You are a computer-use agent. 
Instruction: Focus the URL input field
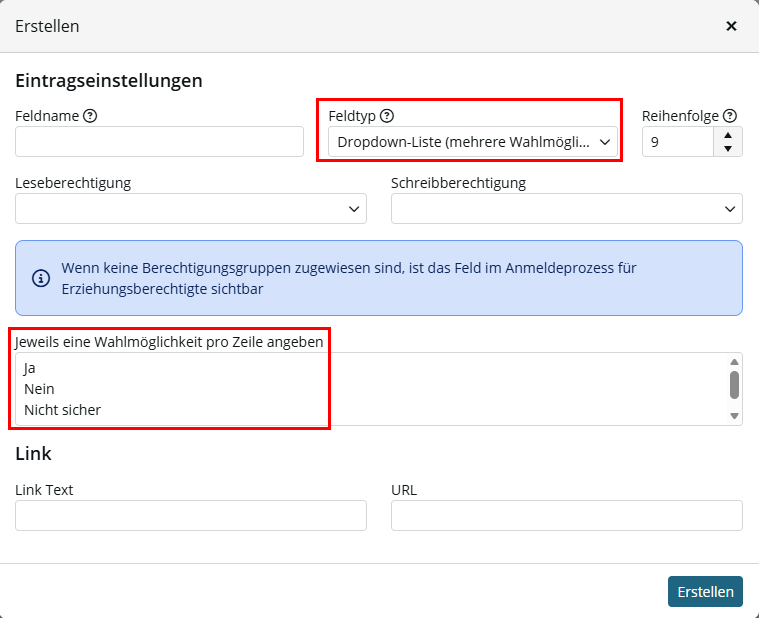tap(566, 515)
